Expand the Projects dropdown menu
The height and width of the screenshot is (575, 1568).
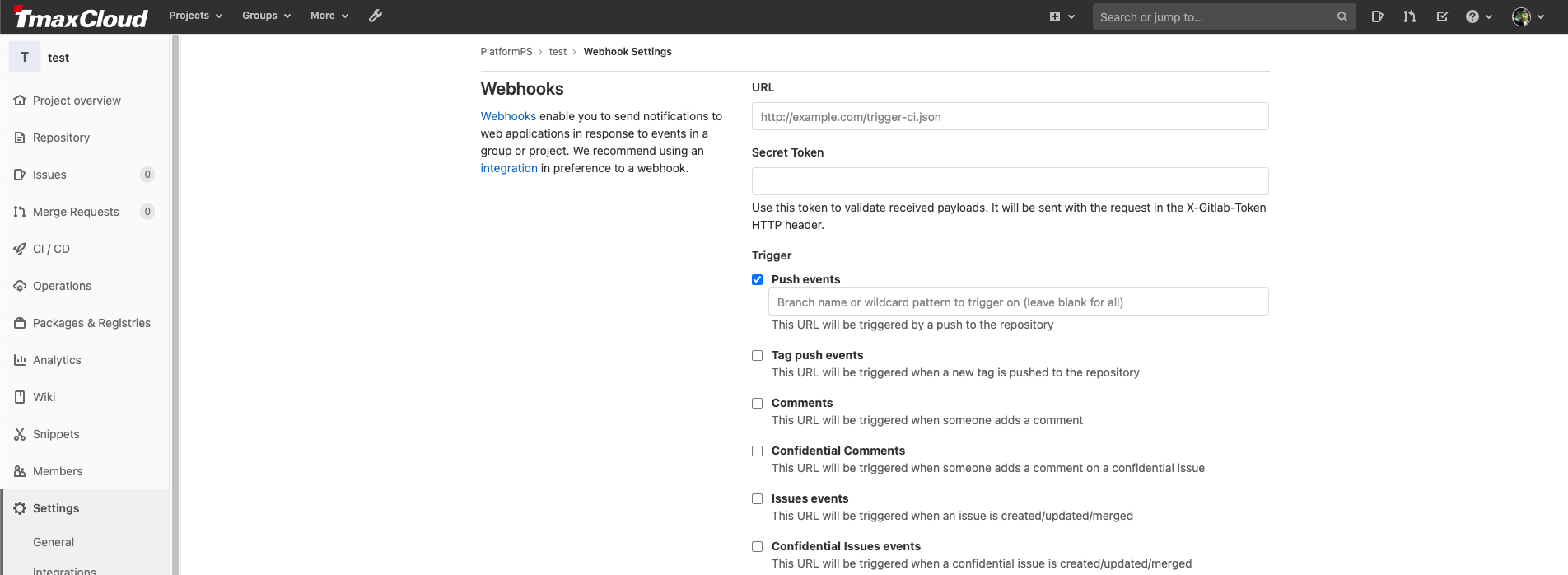(195, 16)
